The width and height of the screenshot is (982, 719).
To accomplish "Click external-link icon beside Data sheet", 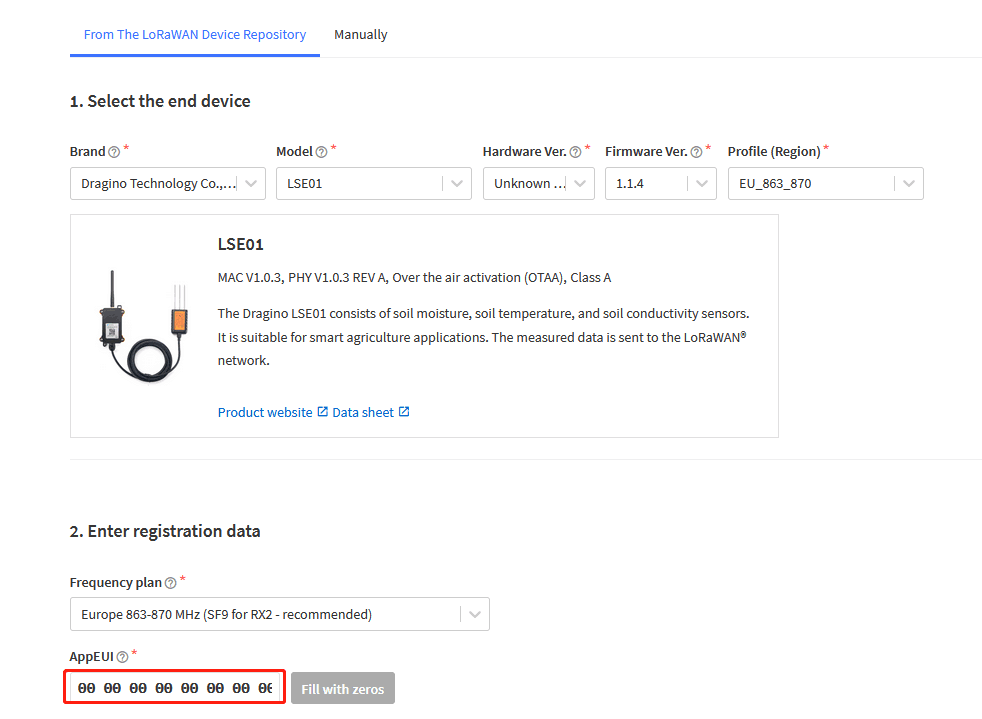I will [404, 411].
